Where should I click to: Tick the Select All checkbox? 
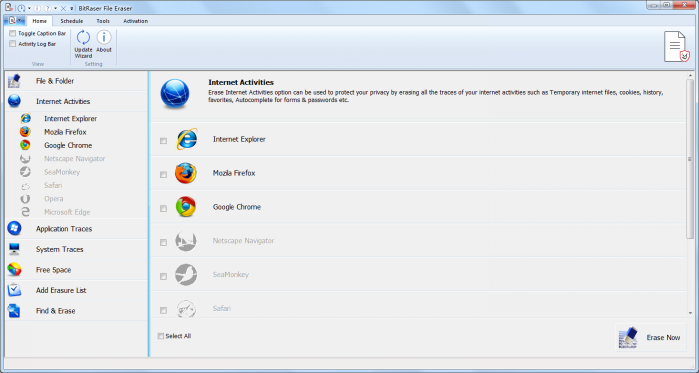click(161, 336)
